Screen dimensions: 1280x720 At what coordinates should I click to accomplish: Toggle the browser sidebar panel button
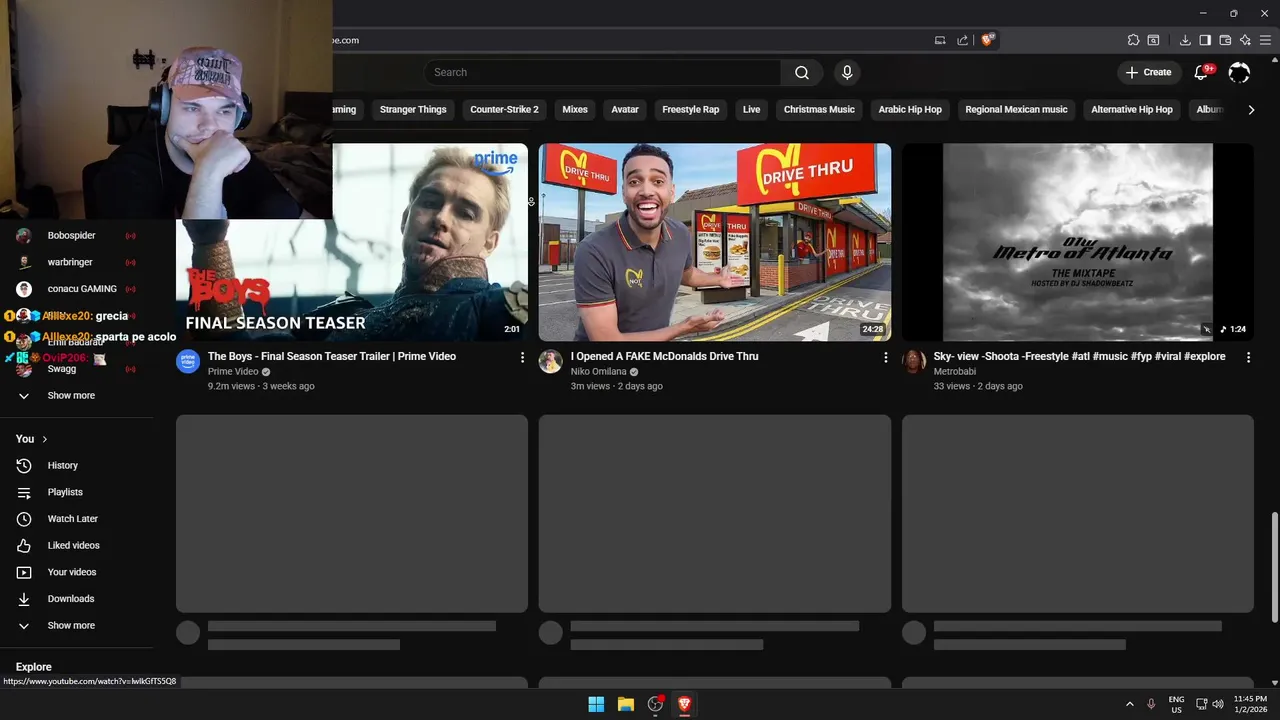(1205, 40)
